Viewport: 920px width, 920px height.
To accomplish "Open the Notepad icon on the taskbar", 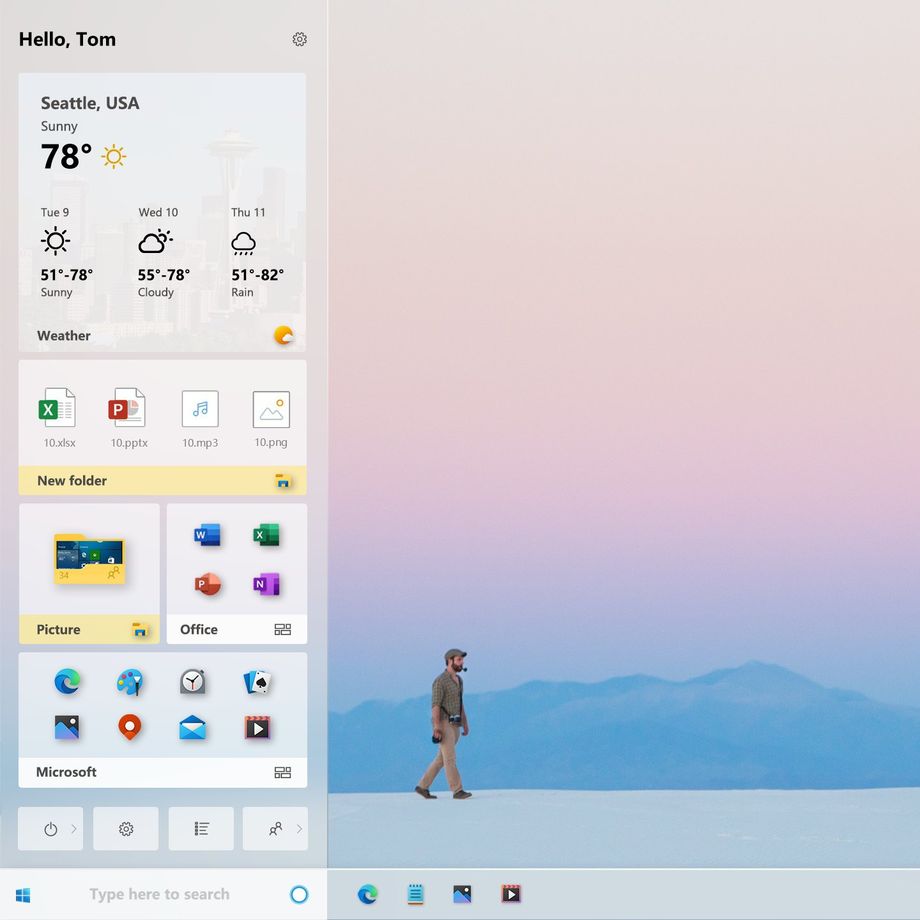I will (x=415, y=894).
